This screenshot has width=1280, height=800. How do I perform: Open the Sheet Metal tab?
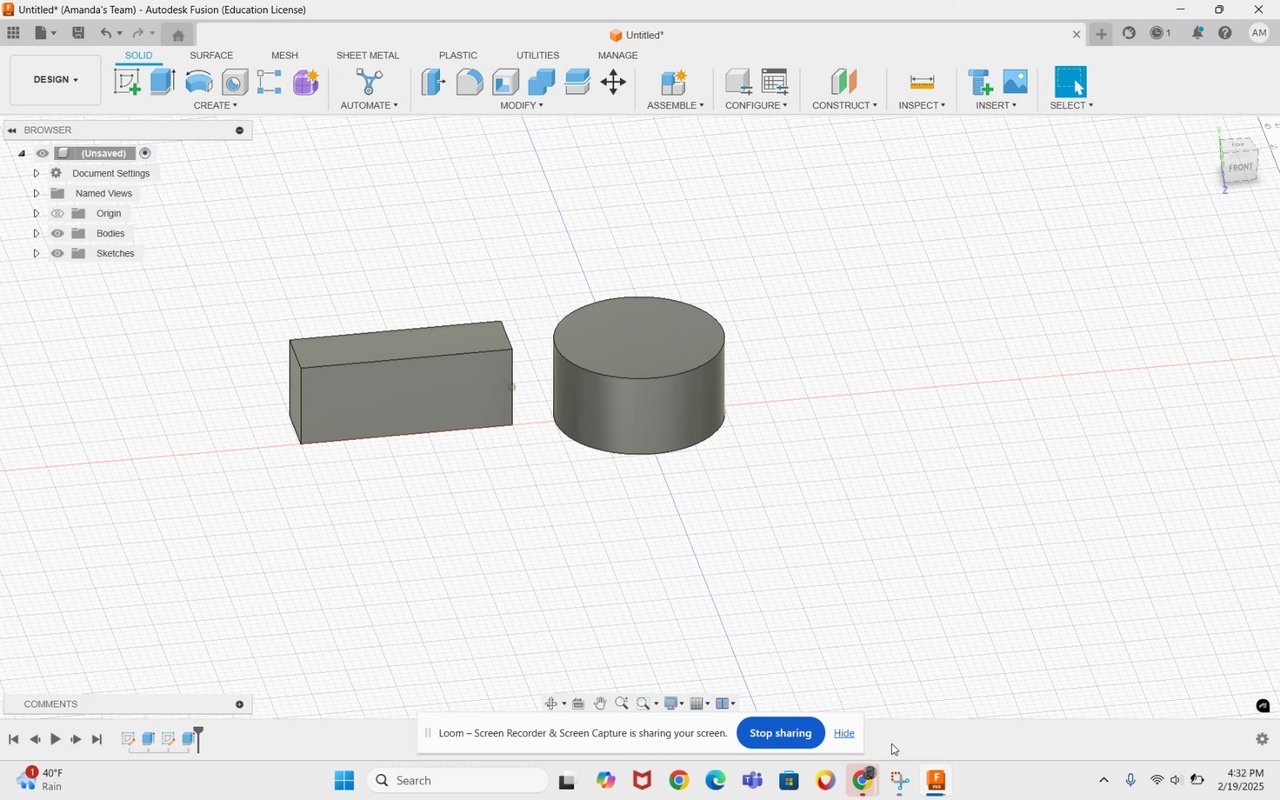coord(367,56)
